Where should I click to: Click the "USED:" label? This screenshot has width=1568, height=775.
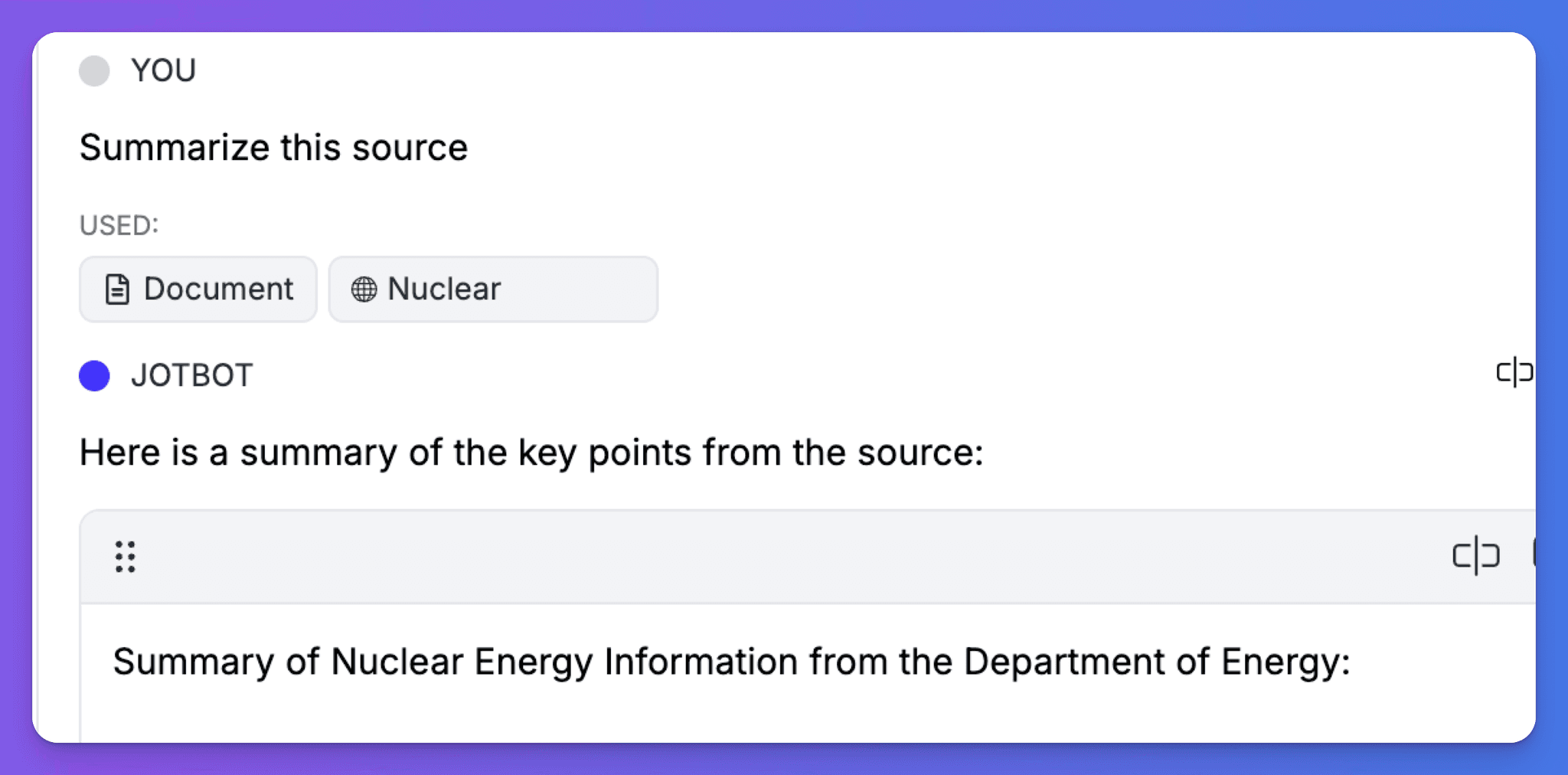[x=119, y=225]
